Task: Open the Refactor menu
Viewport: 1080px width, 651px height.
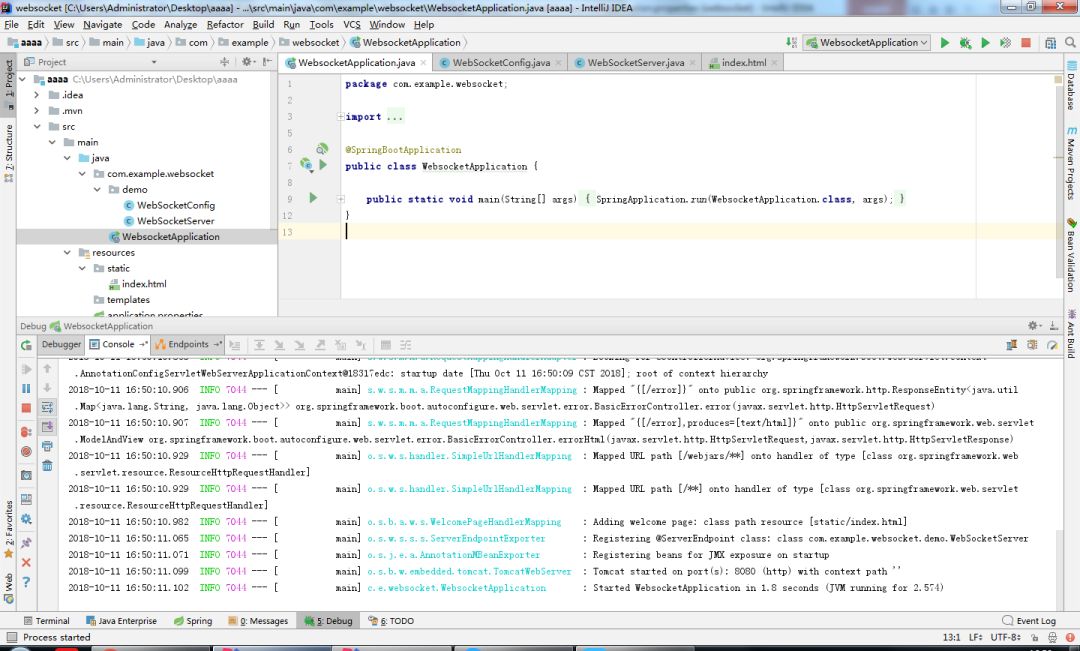Action: point(224,24)
